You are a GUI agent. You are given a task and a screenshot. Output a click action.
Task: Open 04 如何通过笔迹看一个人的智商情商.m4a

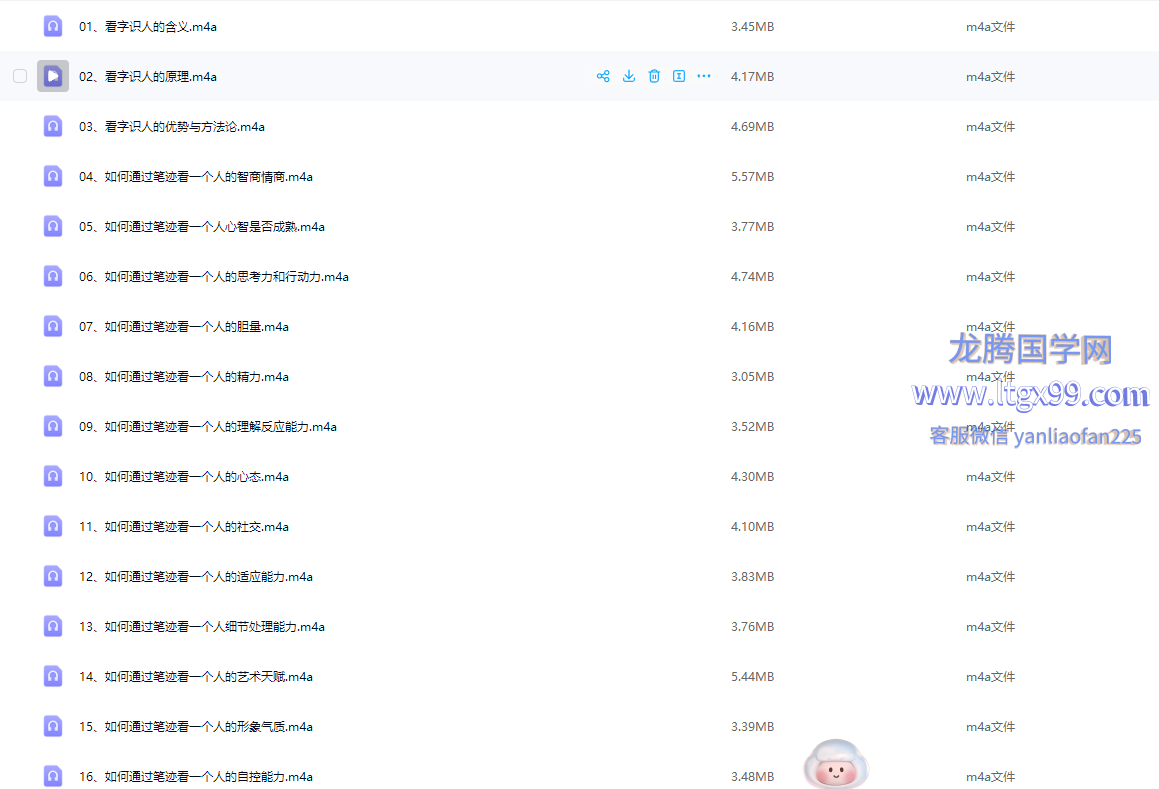(x=196, y=177)
